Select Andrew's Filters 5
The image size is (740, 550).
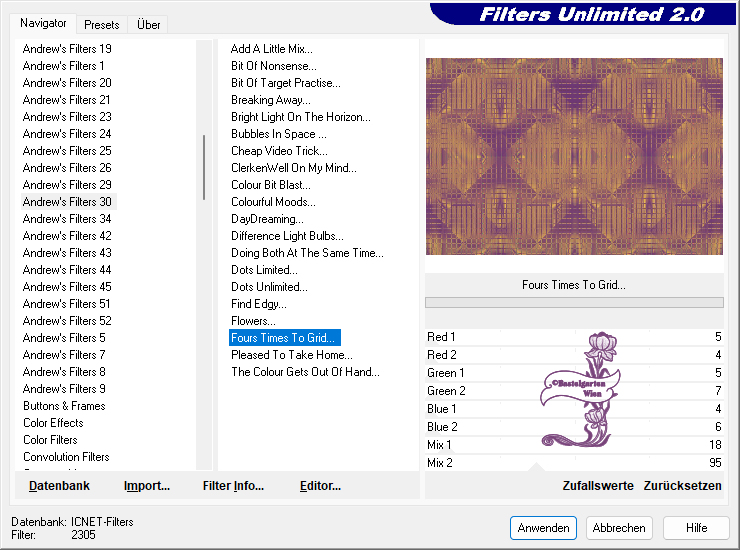[64, 338]
